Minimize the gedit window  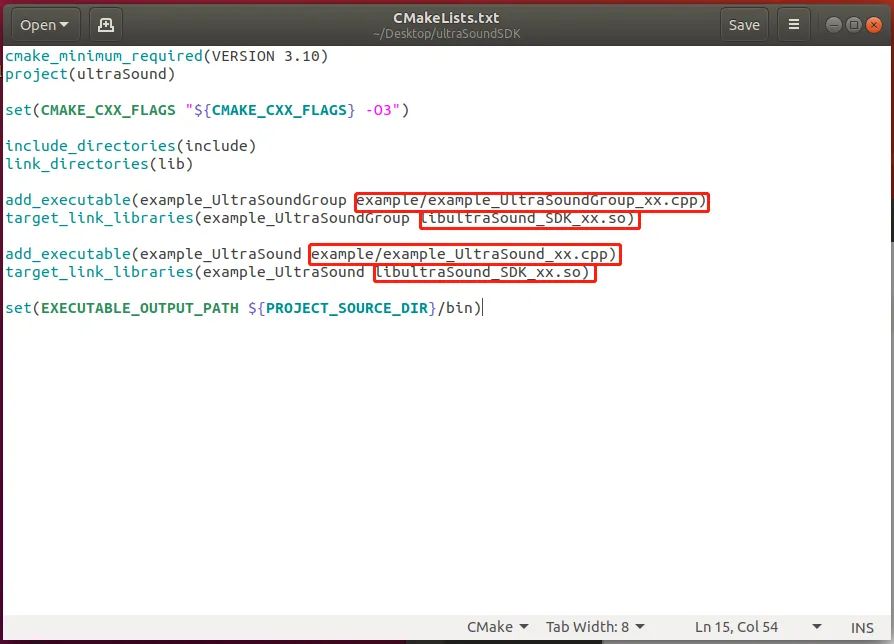tap(834, 25)
